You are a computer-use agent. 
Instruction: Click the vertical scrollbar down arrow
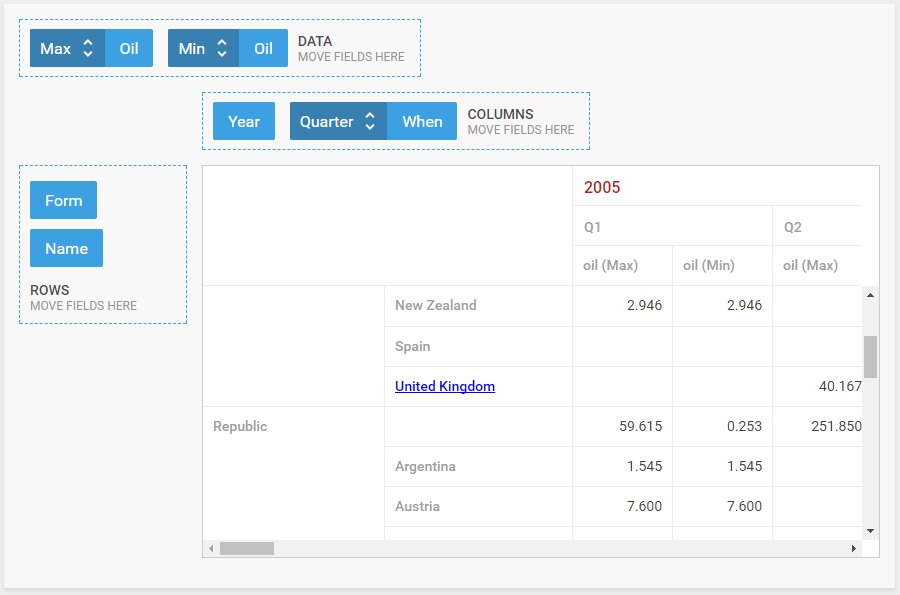pyautogui.click(x=871, y=531)
